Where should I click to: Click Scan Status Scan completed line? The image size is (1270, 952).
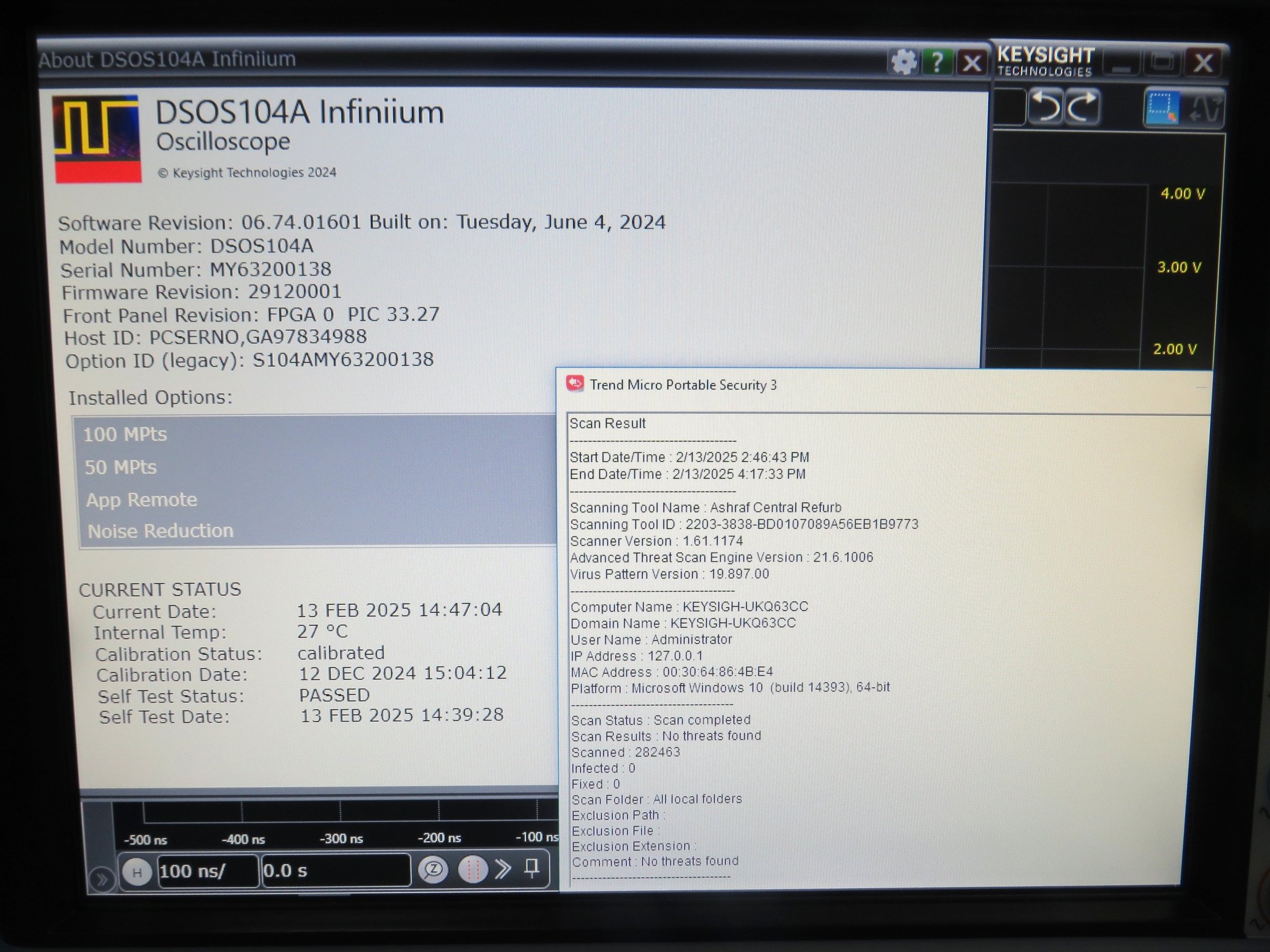[x=661, y=720]
